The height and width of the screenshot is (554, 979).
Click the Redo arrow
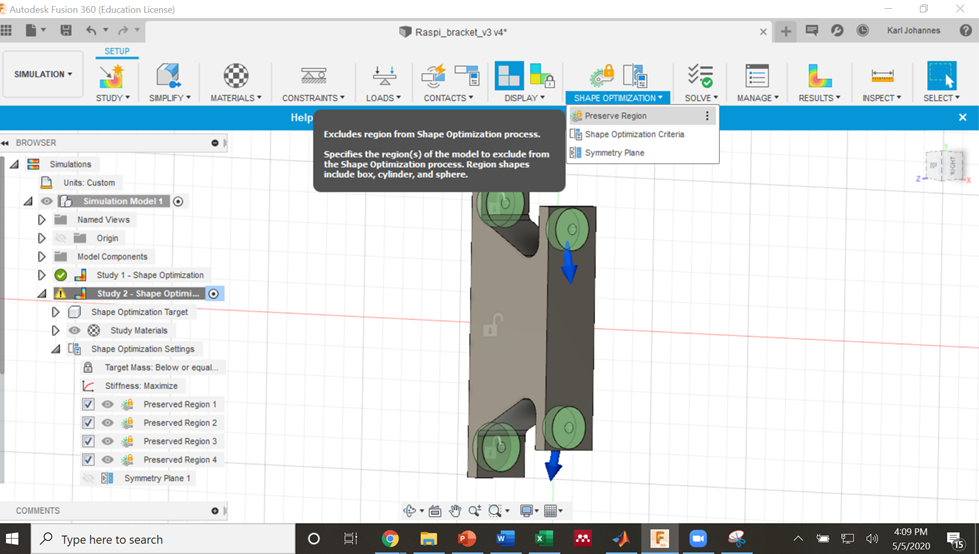pos(123,30)
